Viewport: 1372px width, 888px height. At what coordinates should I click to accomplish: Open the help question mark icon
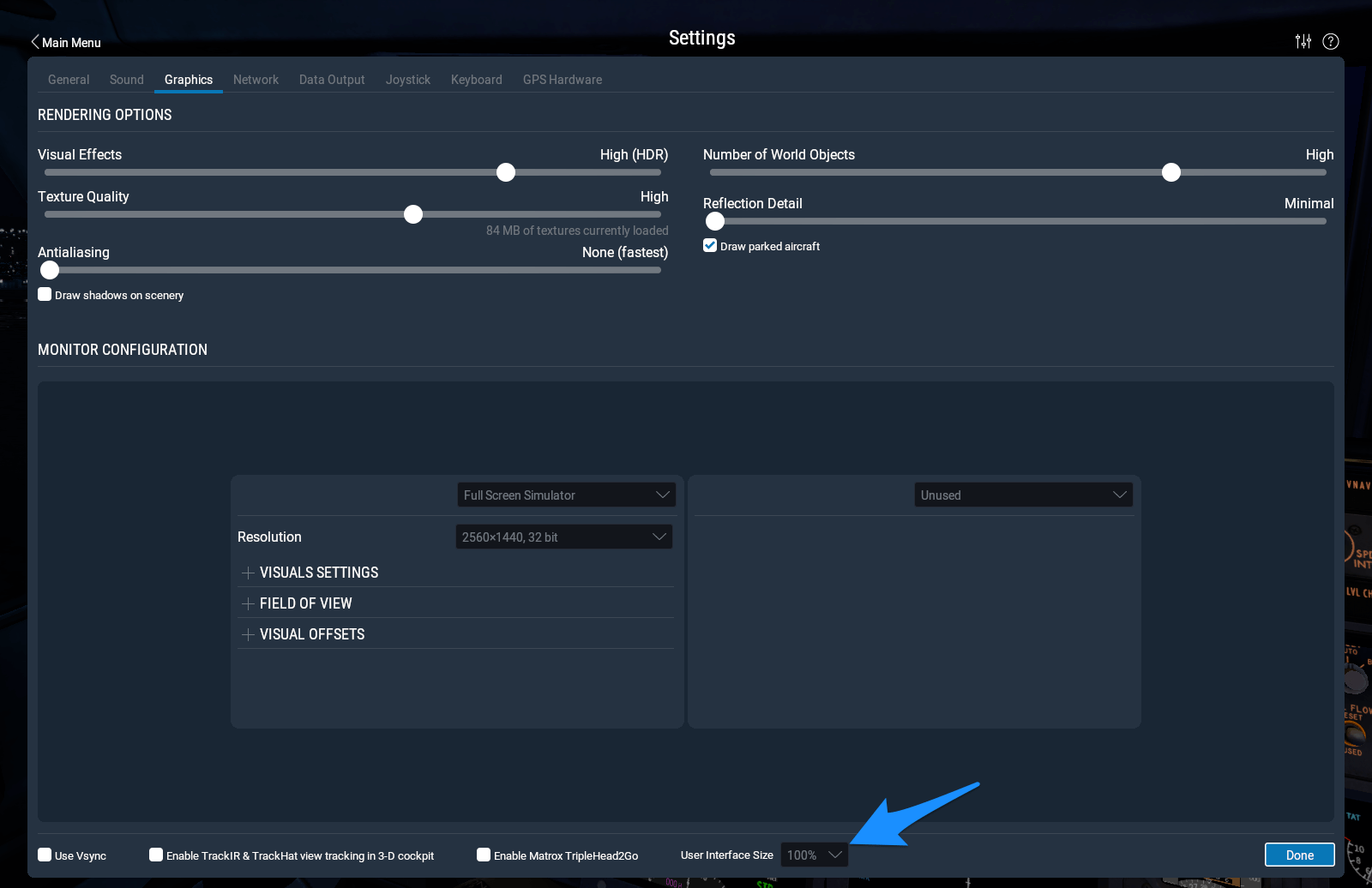pyautogui.click(x=1331, y=40)
